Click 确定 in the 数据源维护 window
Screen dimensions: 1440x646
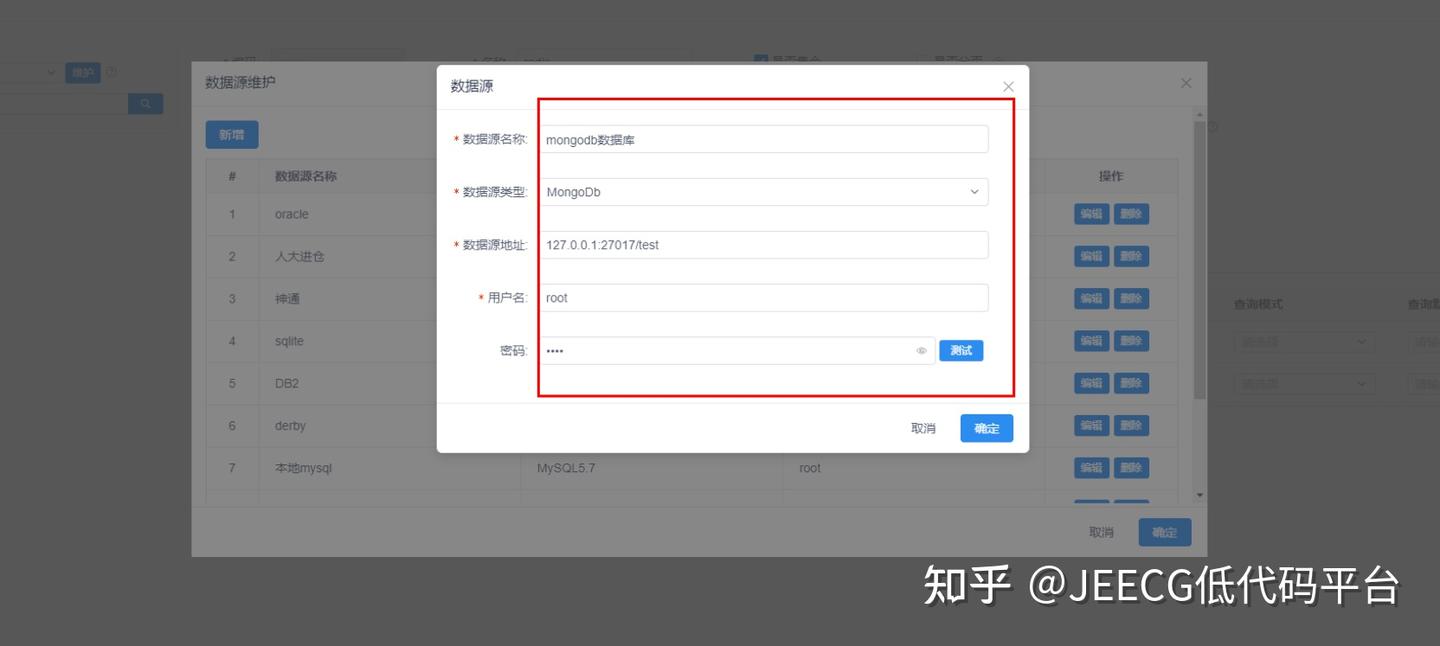click(x=1165, y=532)
